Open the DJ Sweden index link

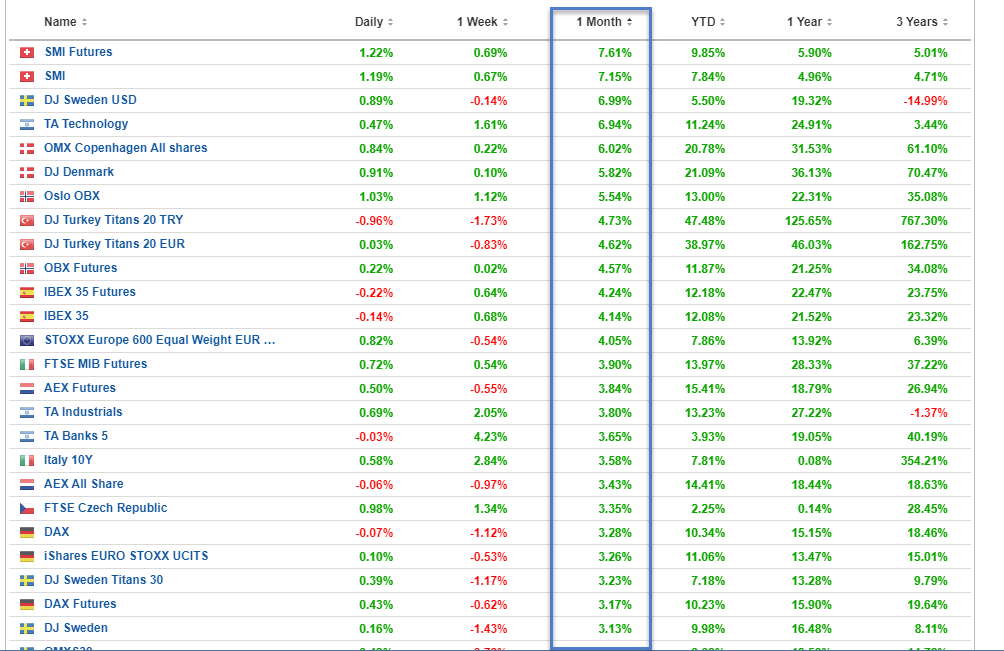point(76,628)
